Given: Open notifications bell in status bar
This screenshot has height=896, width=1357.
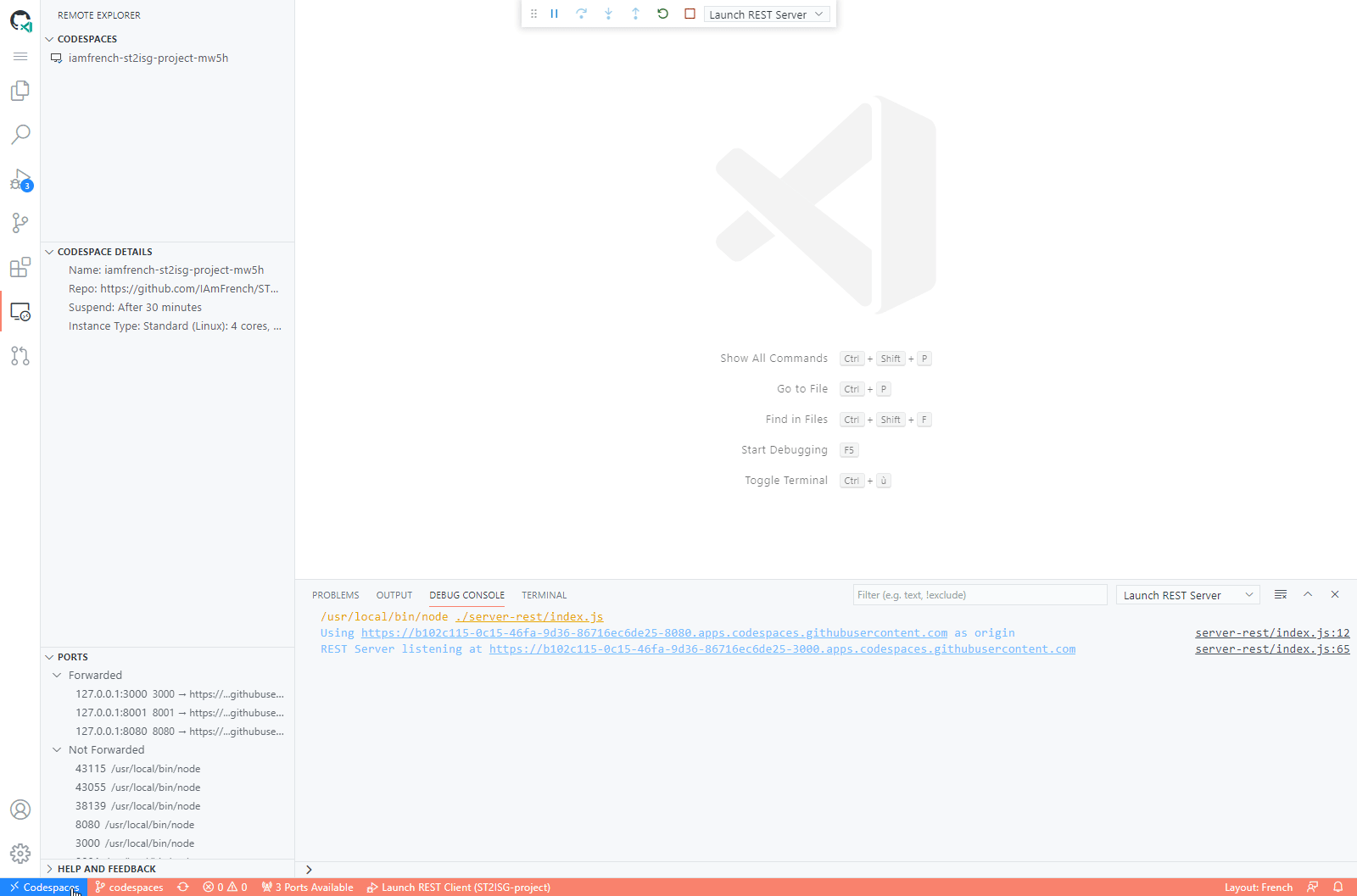Looking at the screenshot, I should point(1338,888).
